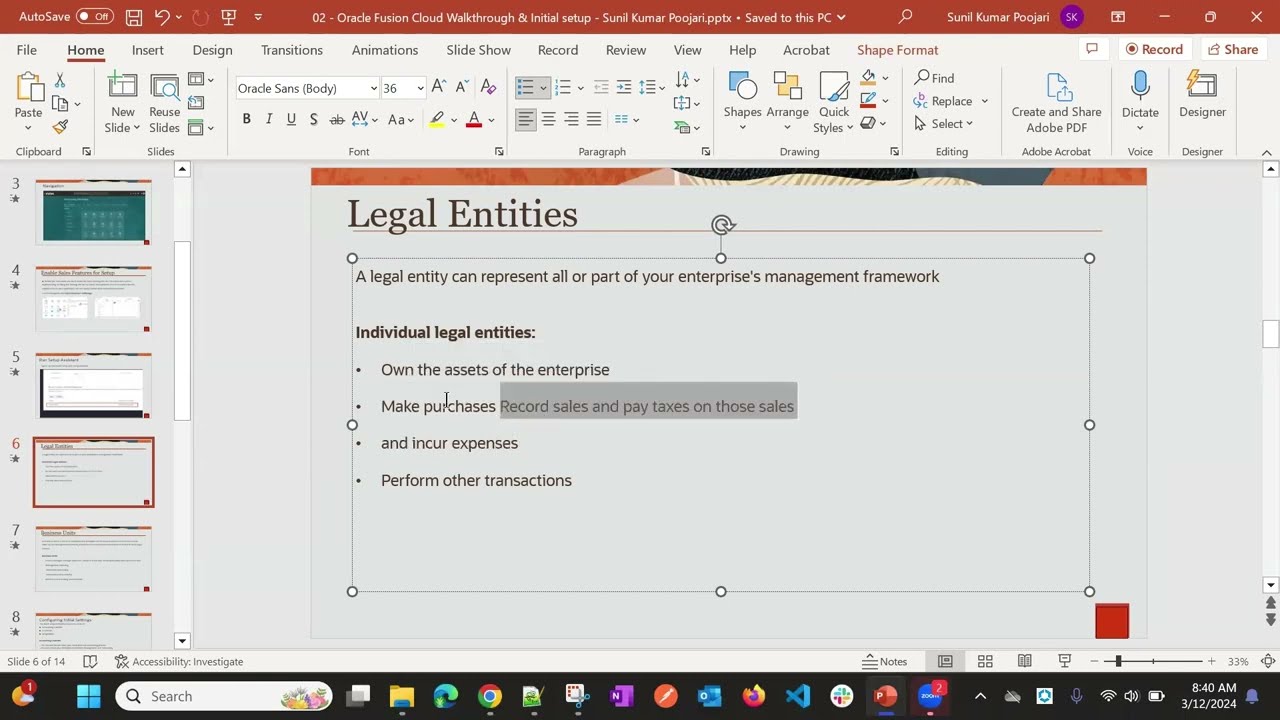Decrease font size icon

(x=463, y=88)
